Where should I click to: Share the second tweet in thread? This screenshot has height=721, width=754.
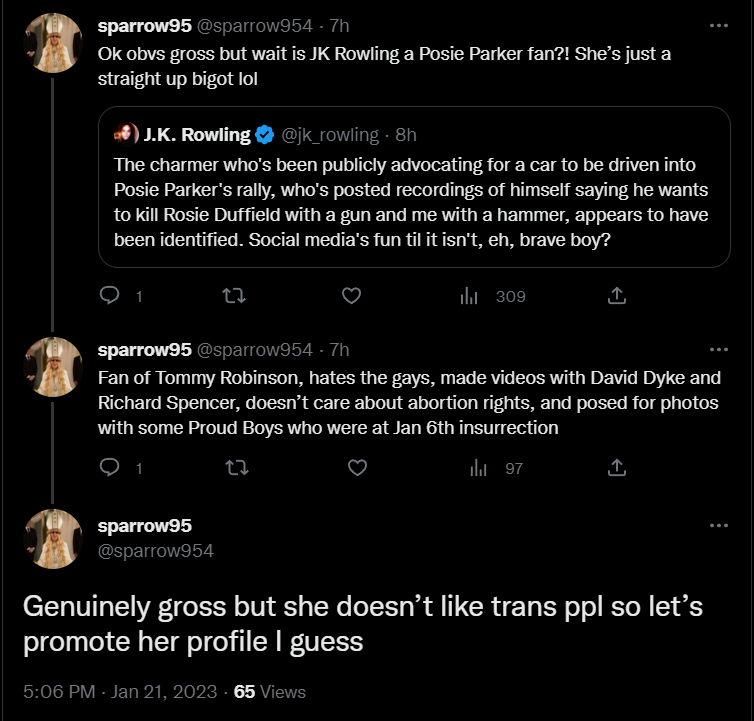617,467
